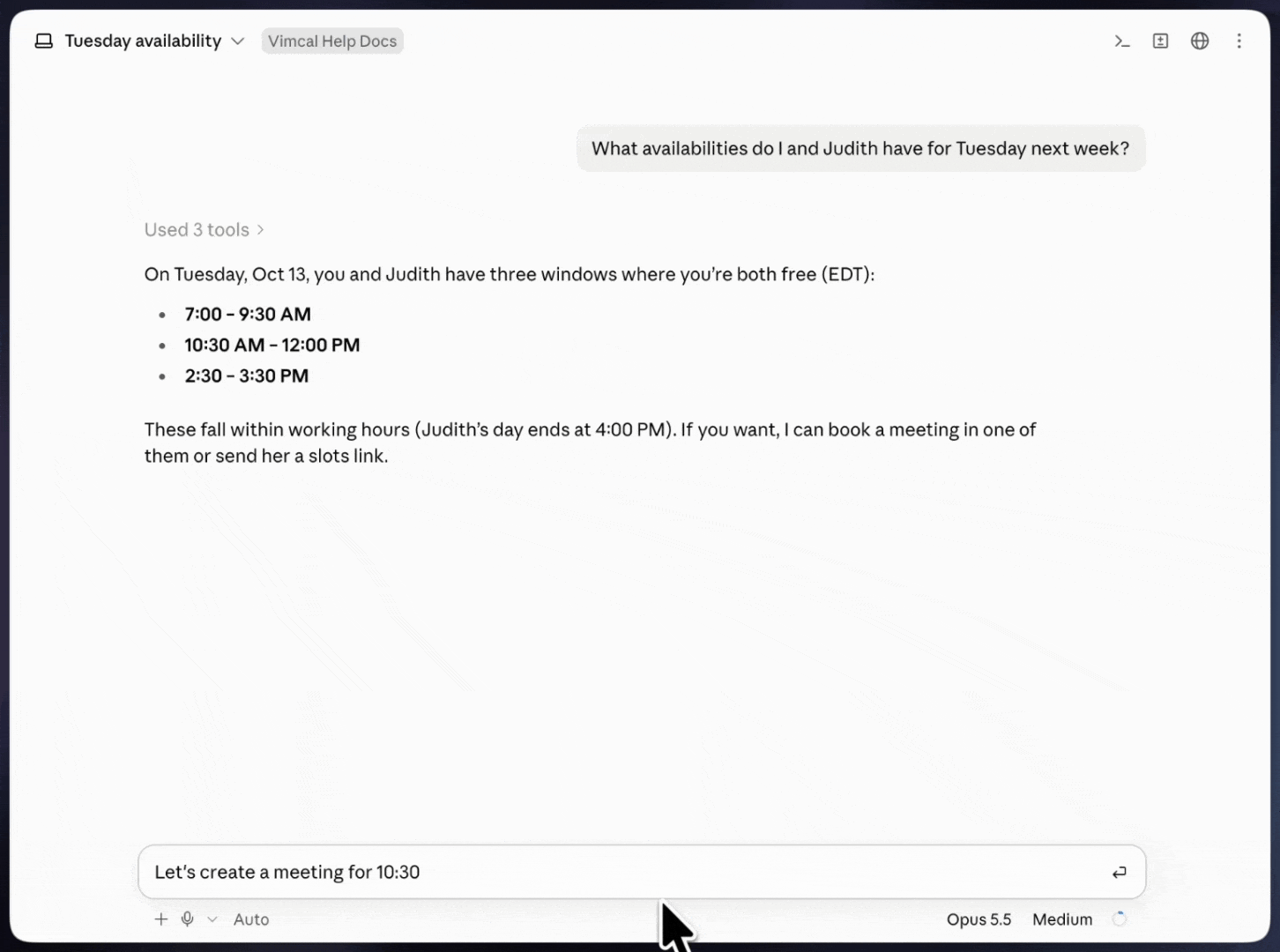Screen dimensions: 1280x952
Task: Click the download panel icon in the header
Action: click(x=1160, y=41)
